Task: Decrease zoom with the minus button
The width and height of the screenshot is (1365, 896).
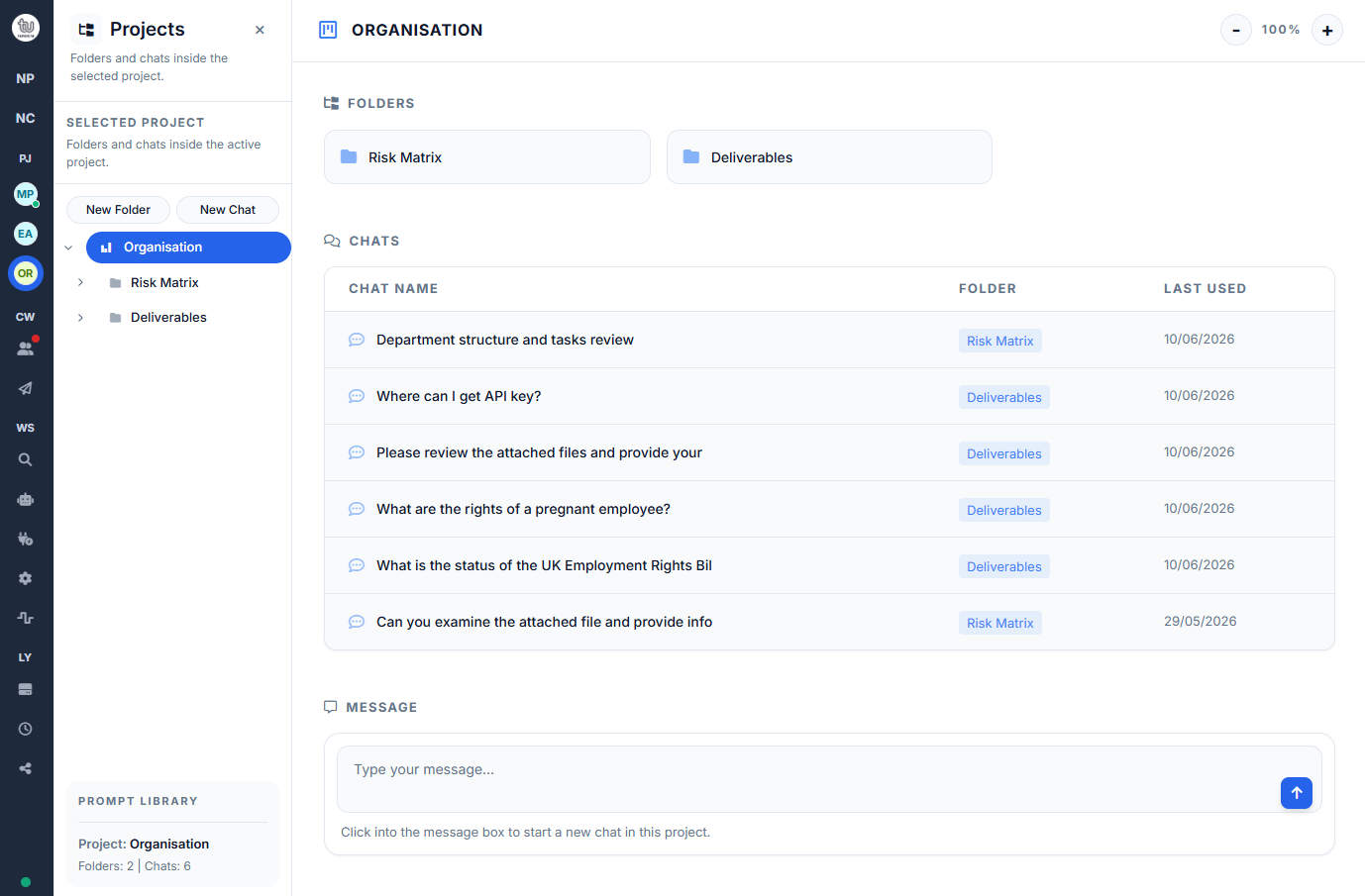Action: click(x=1236, y=30)
